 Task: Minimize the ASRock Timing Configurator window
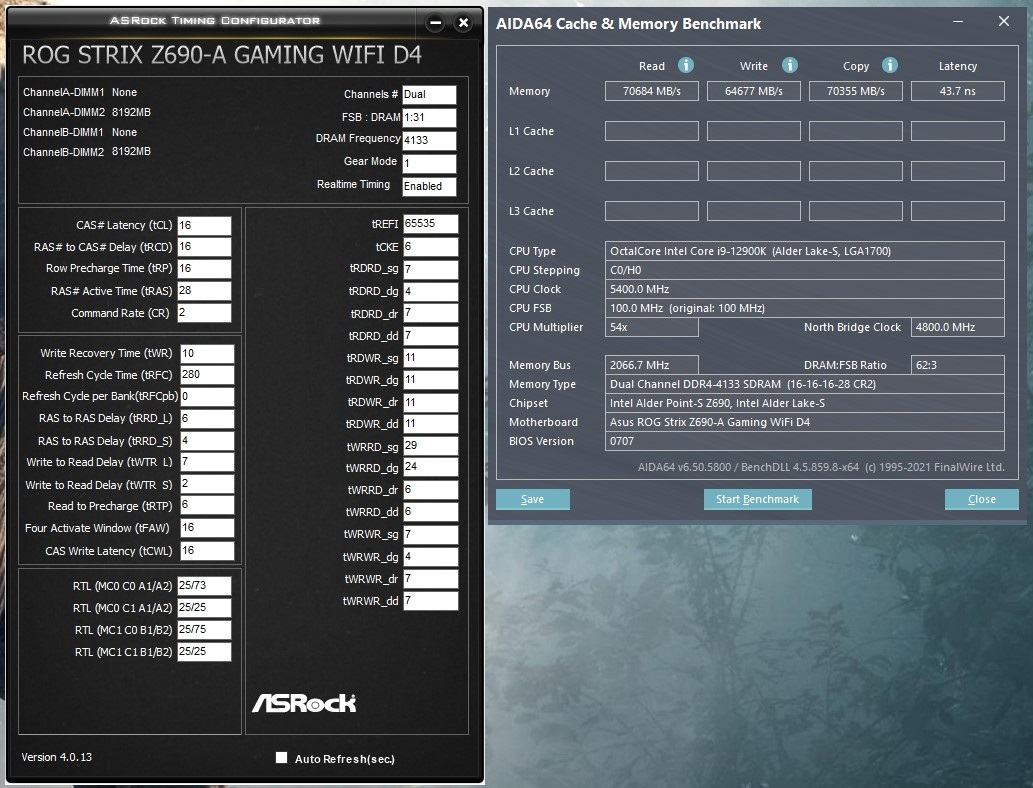tap(435, 23)
